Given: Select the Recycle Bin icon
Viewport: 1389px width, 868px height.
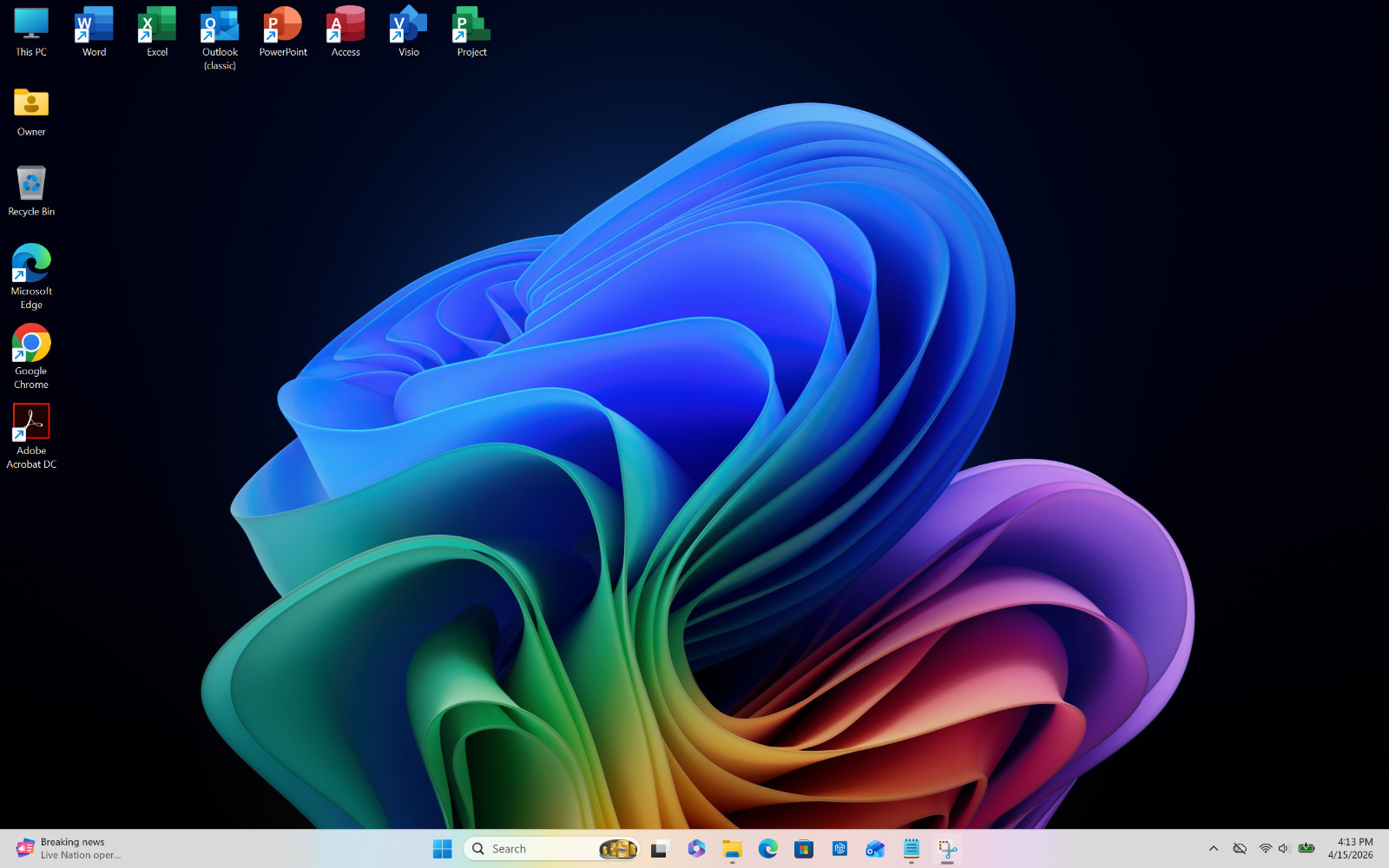Looking at the screenshot, I should pyautogui.click(x=31, y=191).
